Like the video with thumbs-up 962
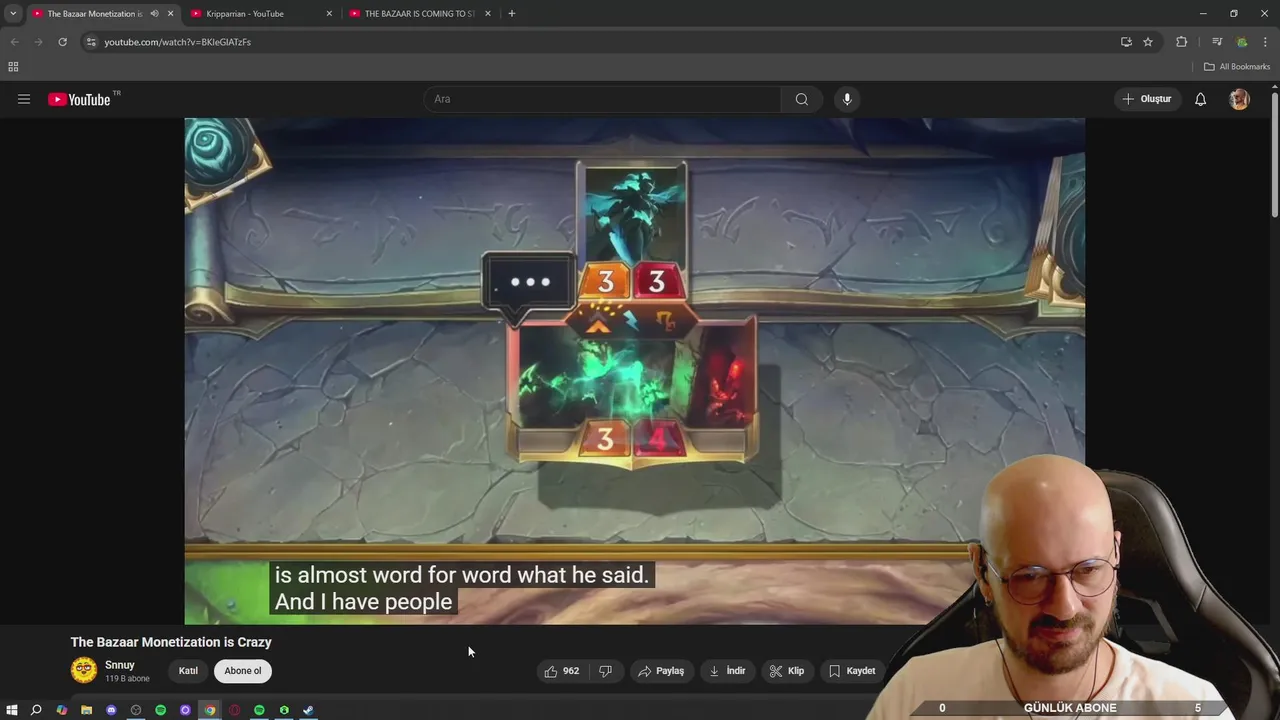The image size is (1280, 720). pos(561,671)
